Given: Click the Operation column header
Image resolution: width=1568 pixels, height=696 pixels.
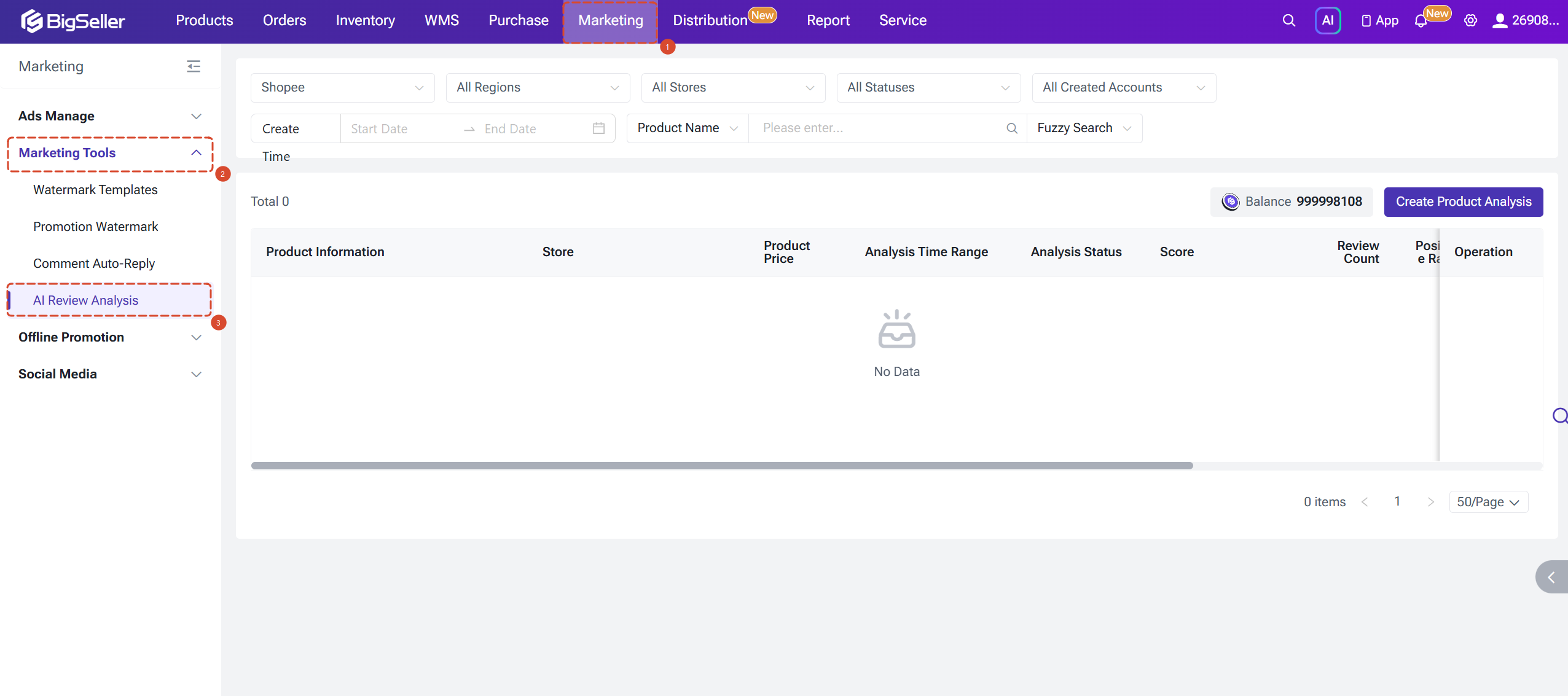Looking at the screenshot, I should (x=1483, y=252).
